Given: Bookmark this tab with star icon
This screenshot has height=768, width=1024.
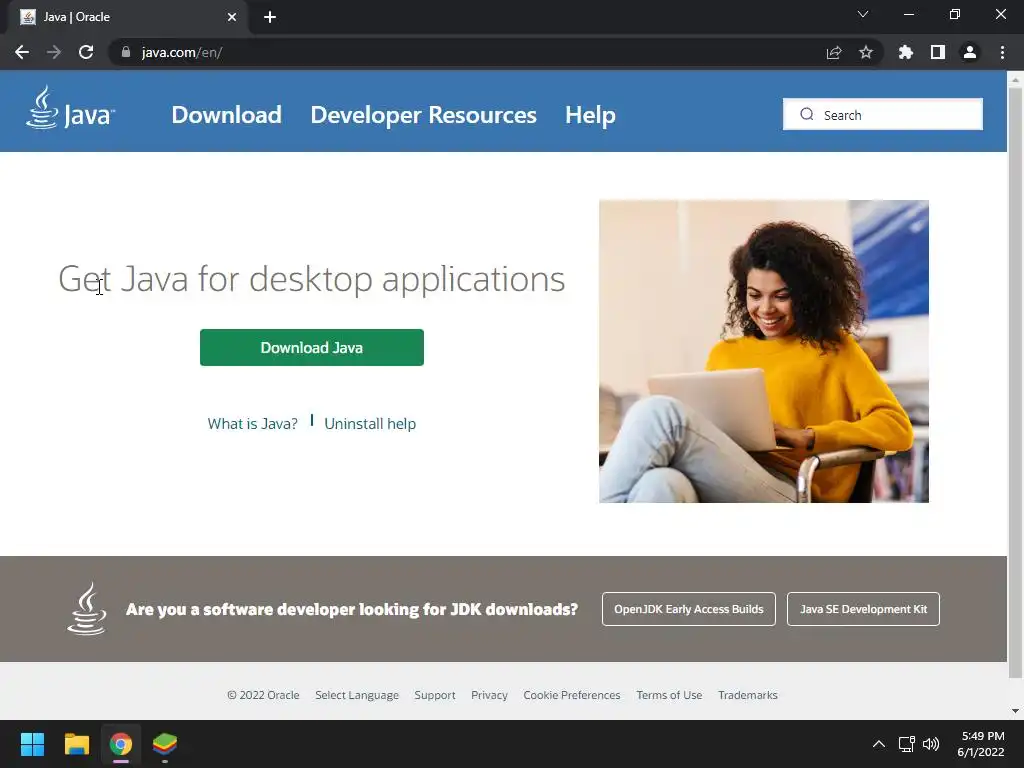Looking at the screenshot, I should click(866, 52).
